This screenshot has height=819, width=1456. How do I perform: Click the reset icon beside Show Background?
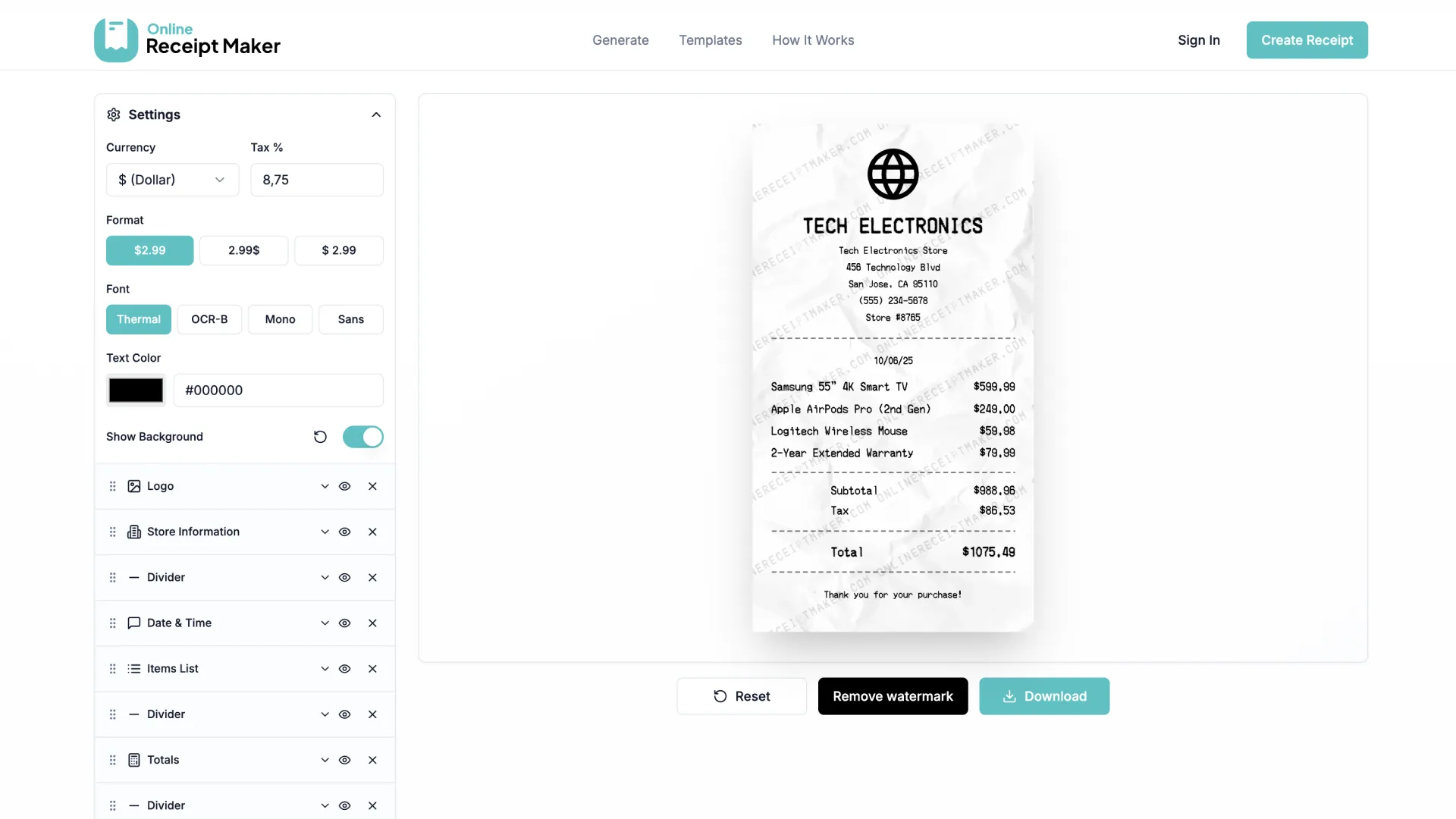click(320, 437)
